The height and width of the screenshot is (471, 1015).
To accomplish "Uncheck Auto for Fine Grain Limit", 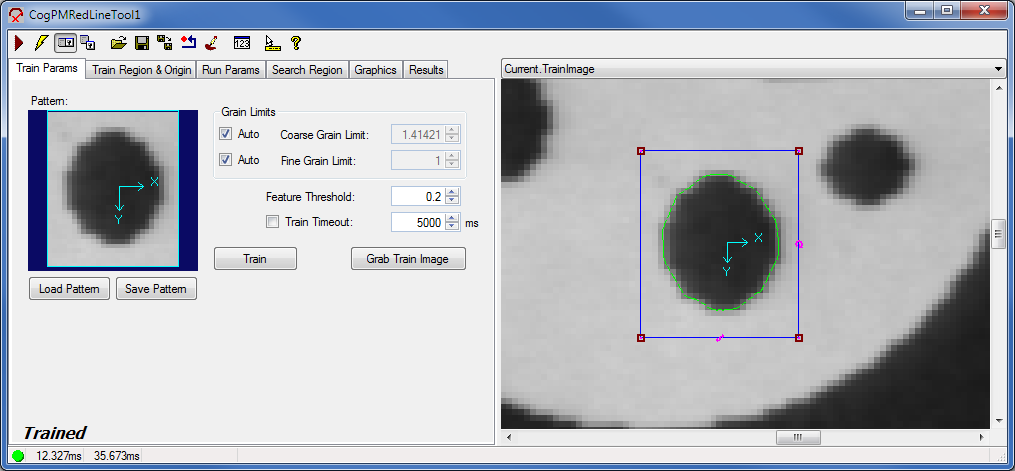I will coord(226,160).
